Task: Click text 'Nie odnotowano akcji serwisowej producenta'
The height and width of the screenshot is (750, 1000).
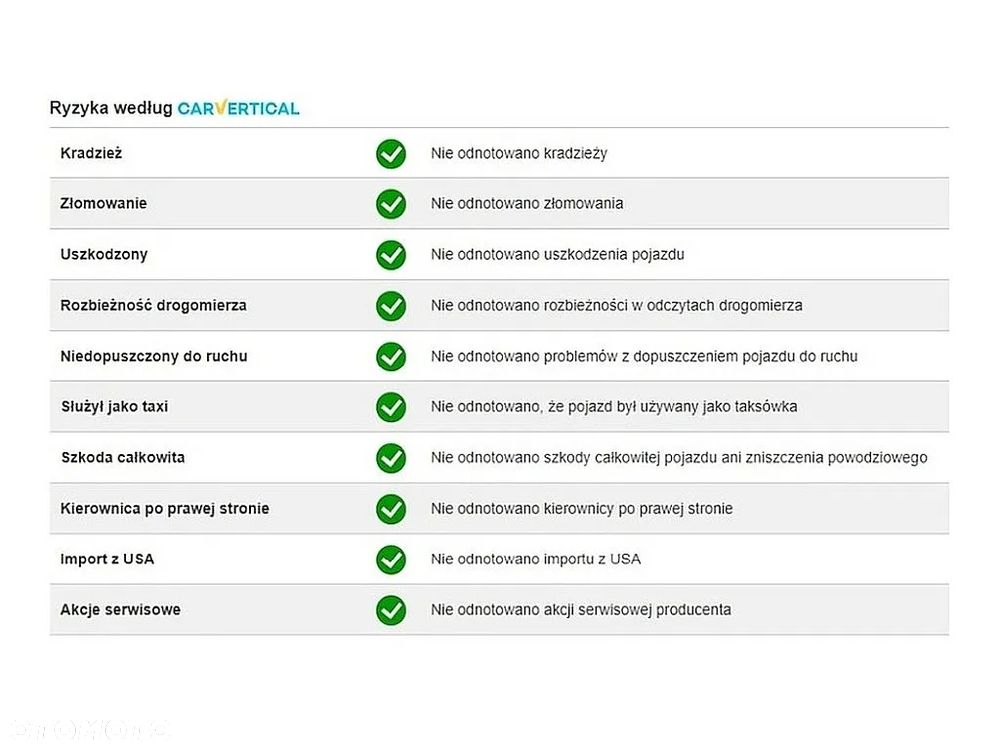Action: click(x=580, y=610)
